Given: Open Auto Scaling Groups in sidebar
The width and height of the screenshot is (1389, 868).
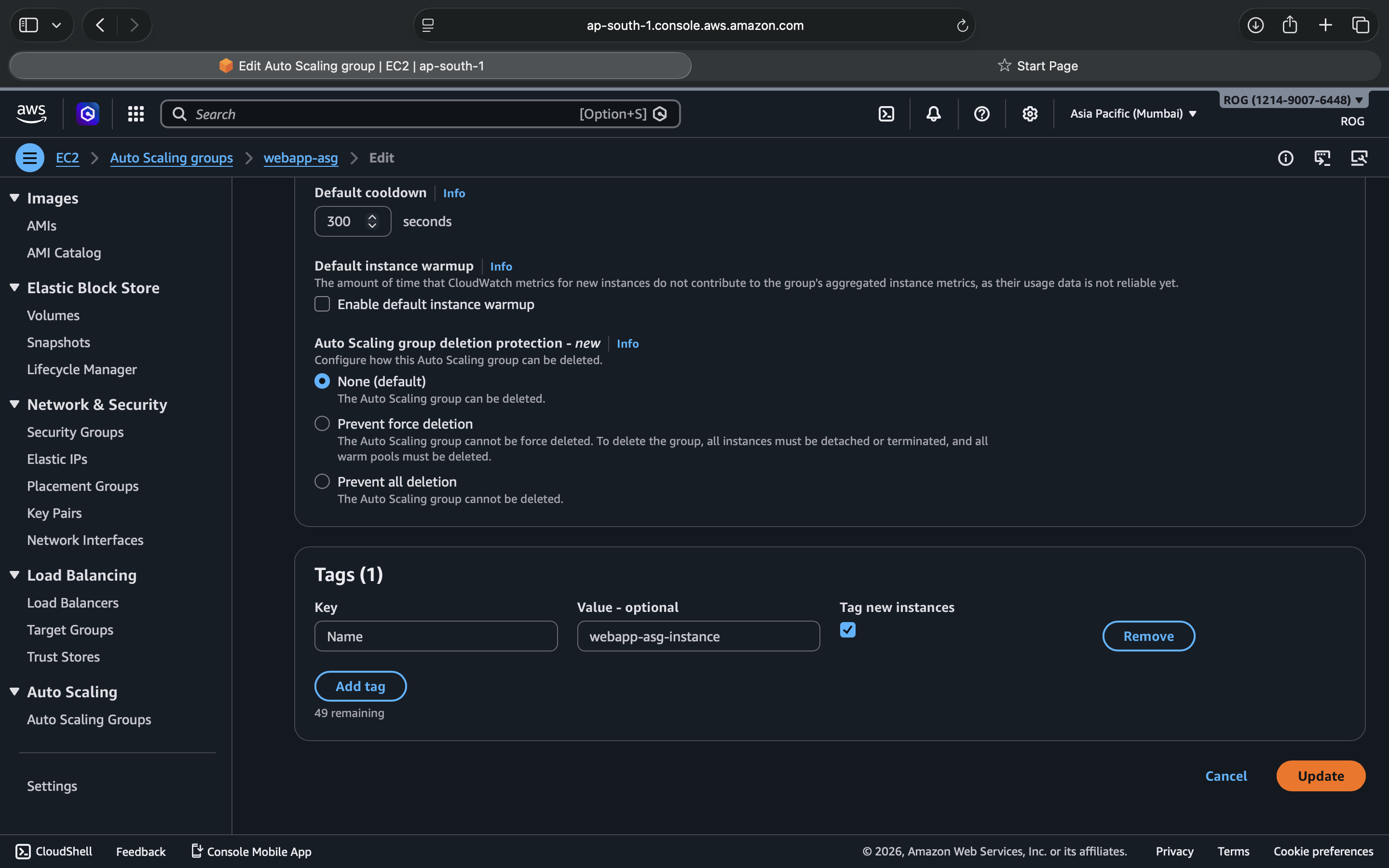Looking at the screenshot, I should [89, 719].
